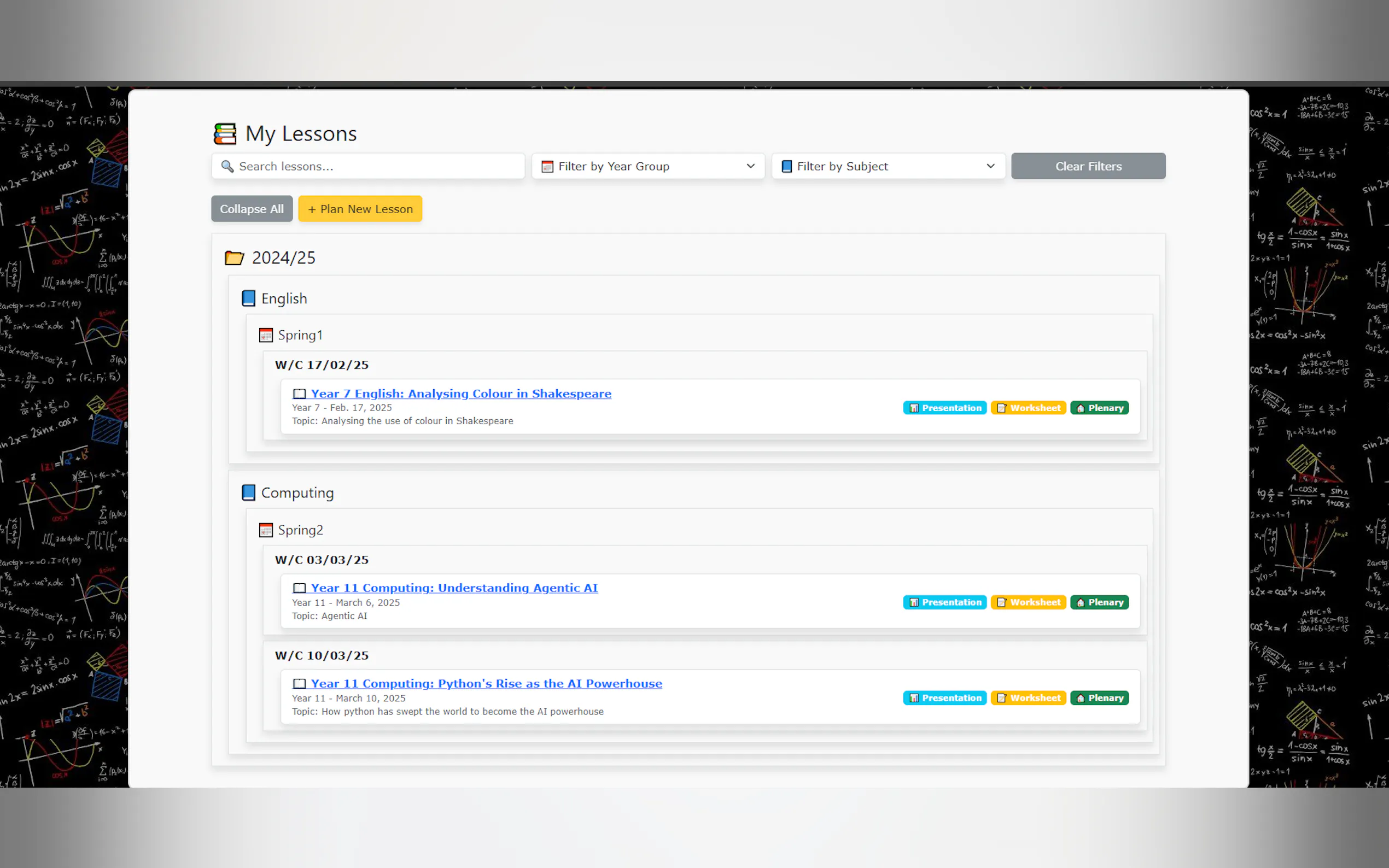Open the Understanding Agentic AI lesson link
This screenshot has width=1389, height=868.
[454, 588]
